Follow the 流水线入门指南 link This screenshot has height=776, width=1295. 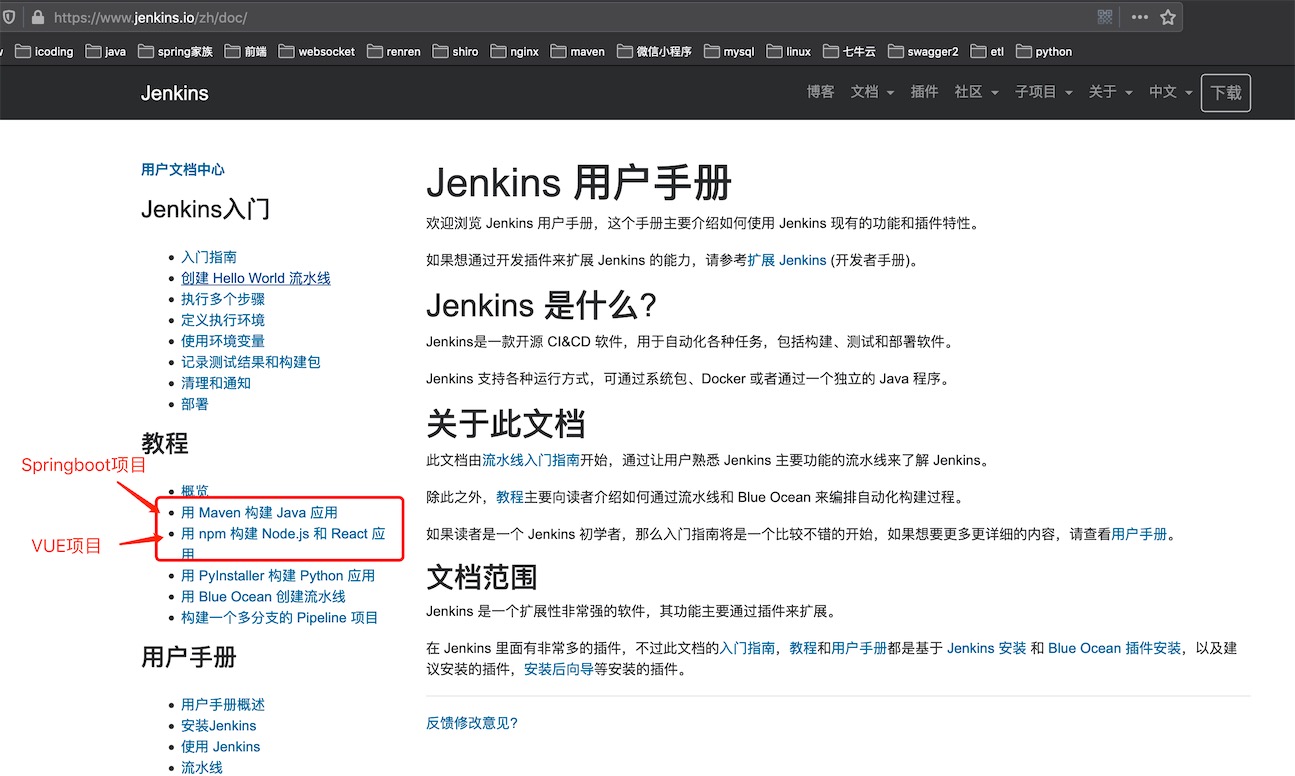pos(531,461)
